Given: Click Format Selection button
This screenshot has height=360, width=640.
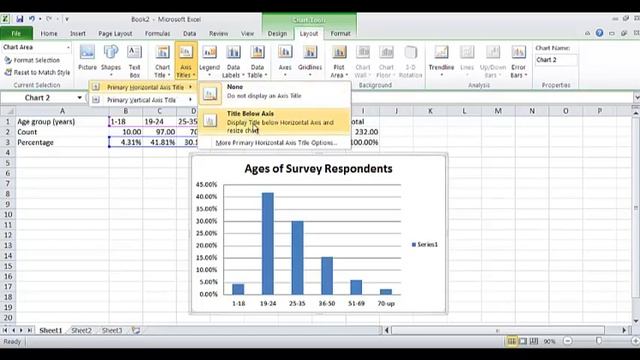Looking at the screenshot, I should 32,60.
